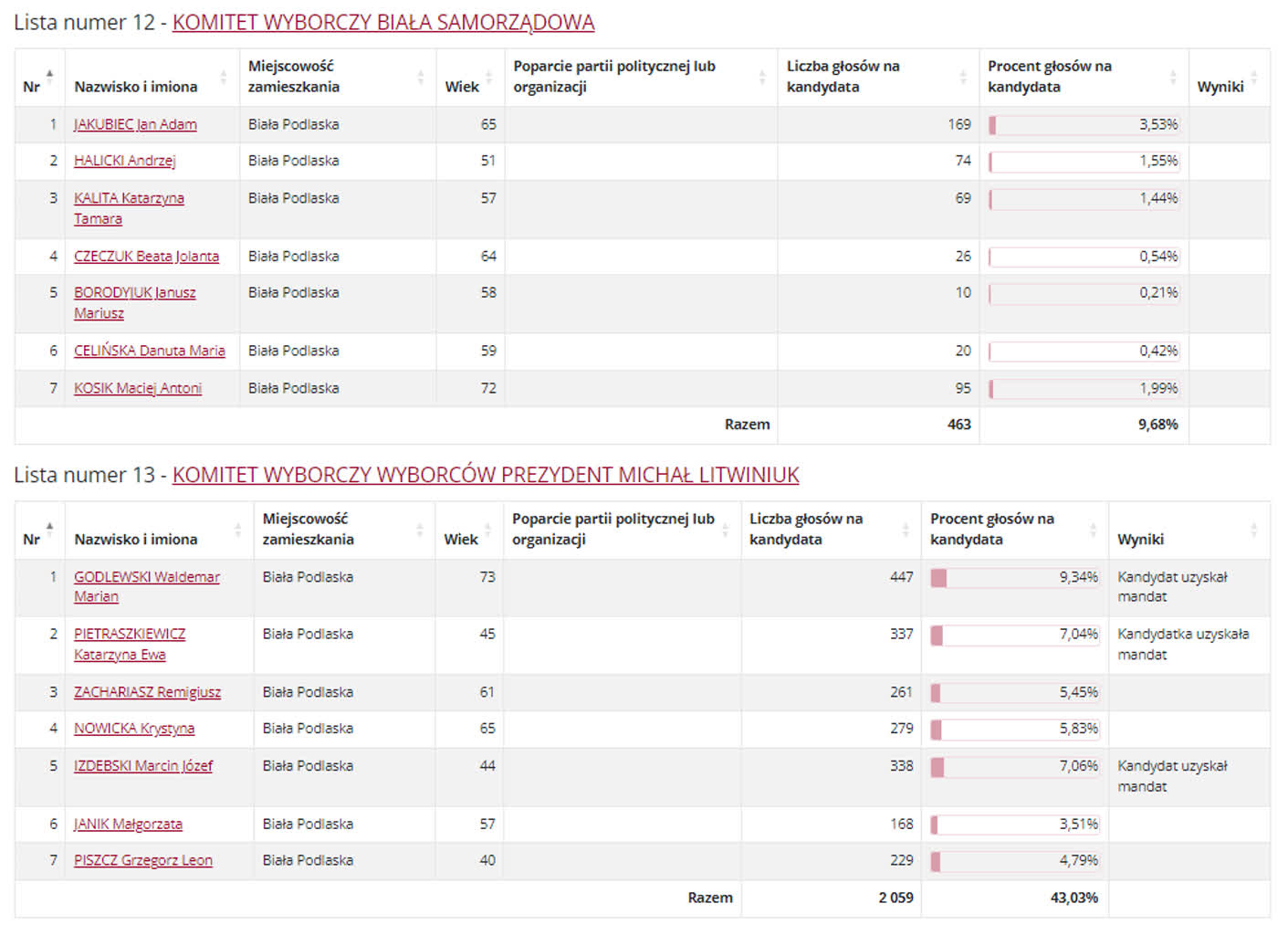Sort list 12 by Procent głosów arrows
The height and width of the screenshot is (935, 1288).
(x=1173, y=77)
